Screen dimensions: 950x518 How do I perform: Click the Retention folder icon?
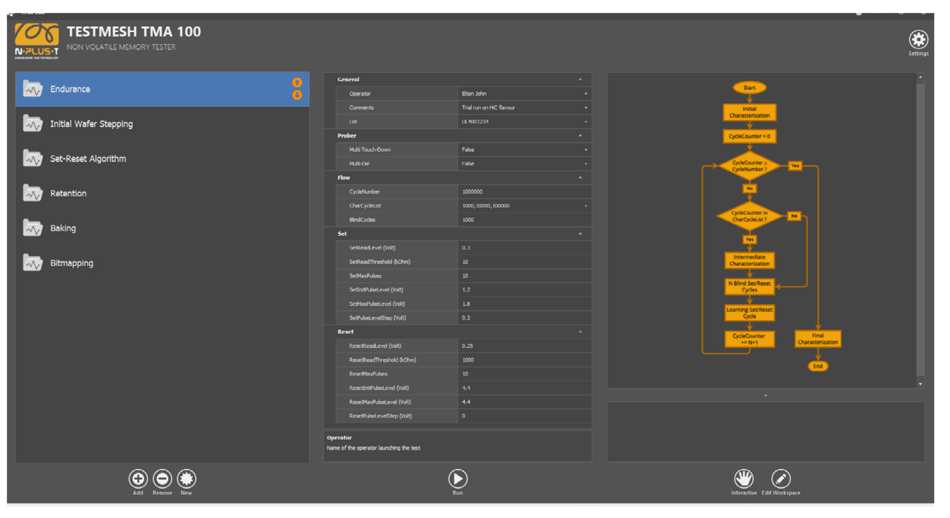coord(32,193)
